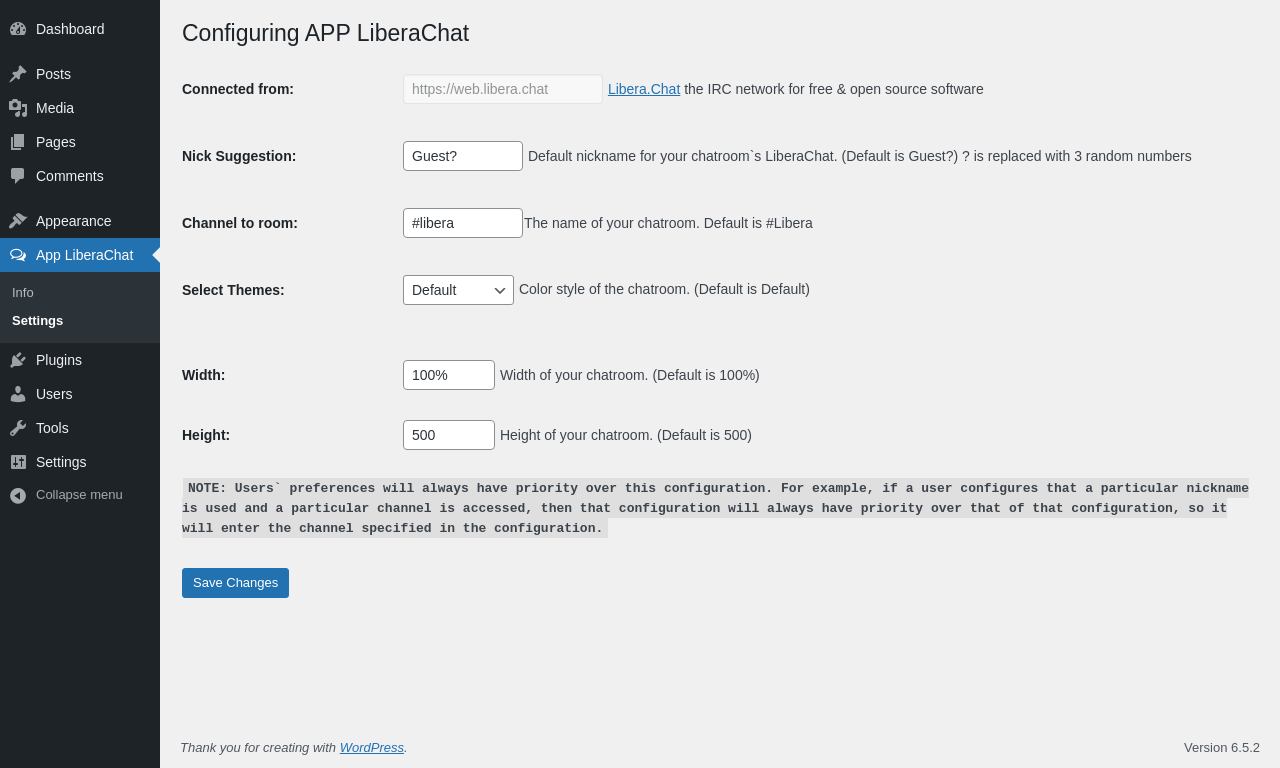
Task: Open the WordPress footer link
Action: pyautogui.click(x=372, y=747)
